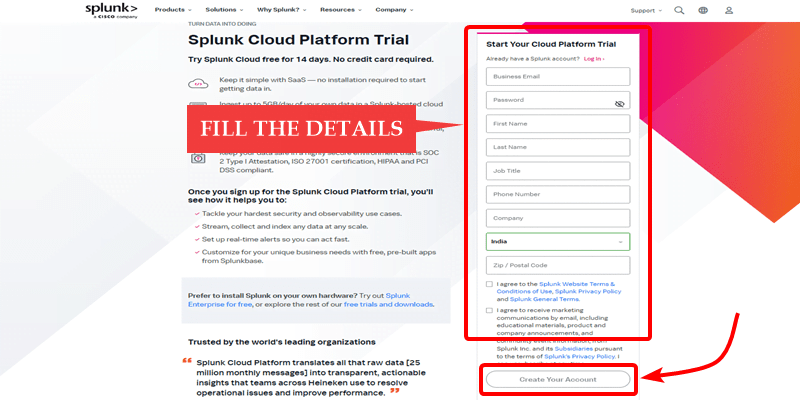
Task: Open the Splunk Privacy Policy link
Action: click(x=588, y=291)
